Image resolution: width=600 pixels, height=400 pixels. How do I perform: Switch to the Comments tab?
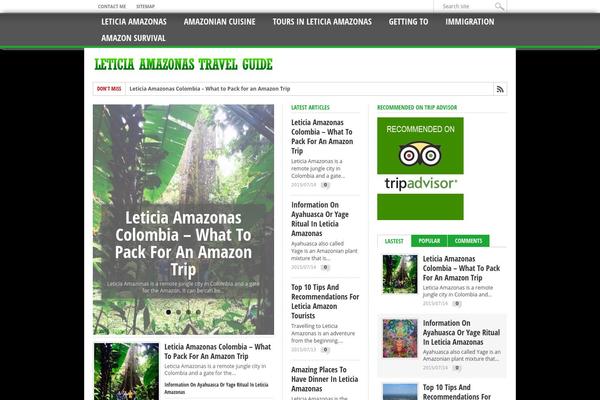click(x=468, y=241)
